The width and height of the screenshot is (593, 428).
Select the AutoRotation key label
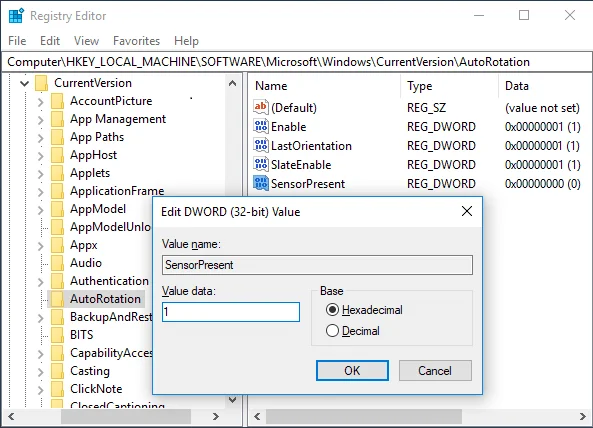click(105, 299)
